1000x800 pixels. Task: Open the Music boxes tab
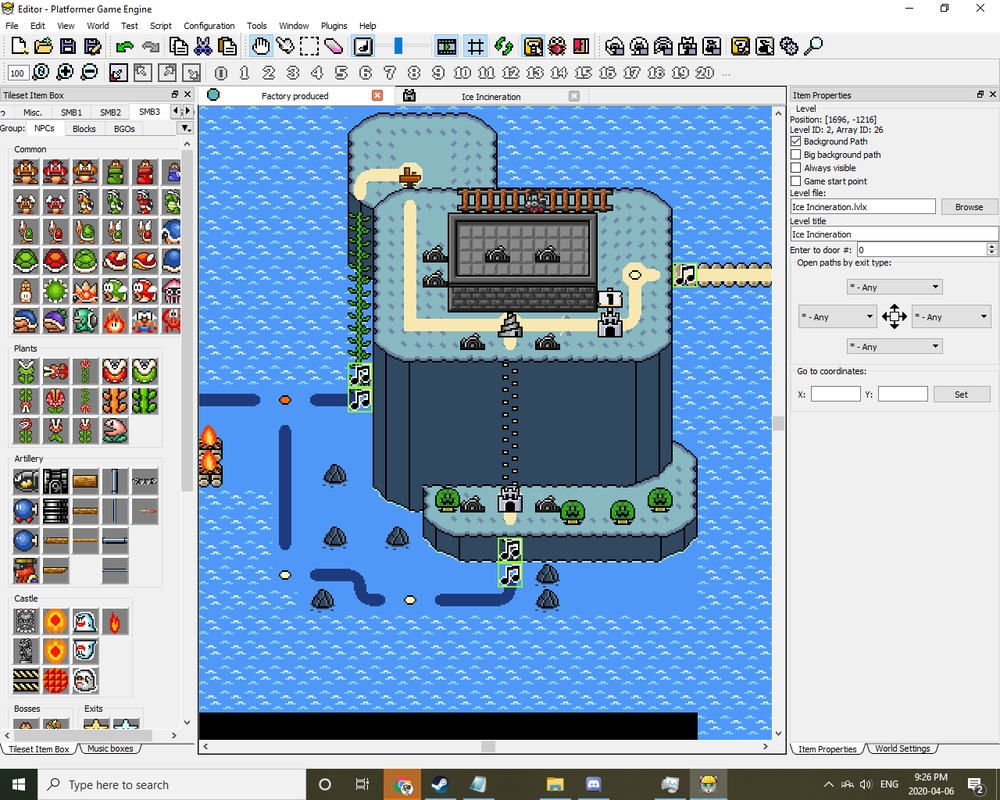(110, 748)
